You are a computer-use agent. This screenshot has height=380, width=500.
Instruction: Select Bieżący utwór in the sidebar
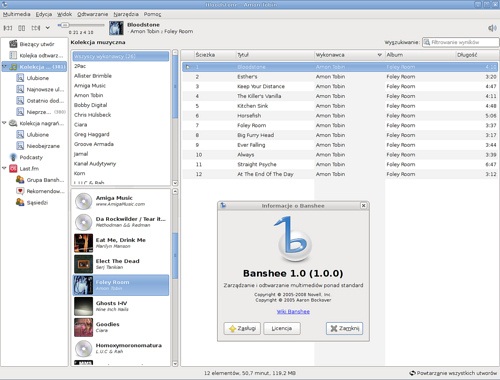34,44
